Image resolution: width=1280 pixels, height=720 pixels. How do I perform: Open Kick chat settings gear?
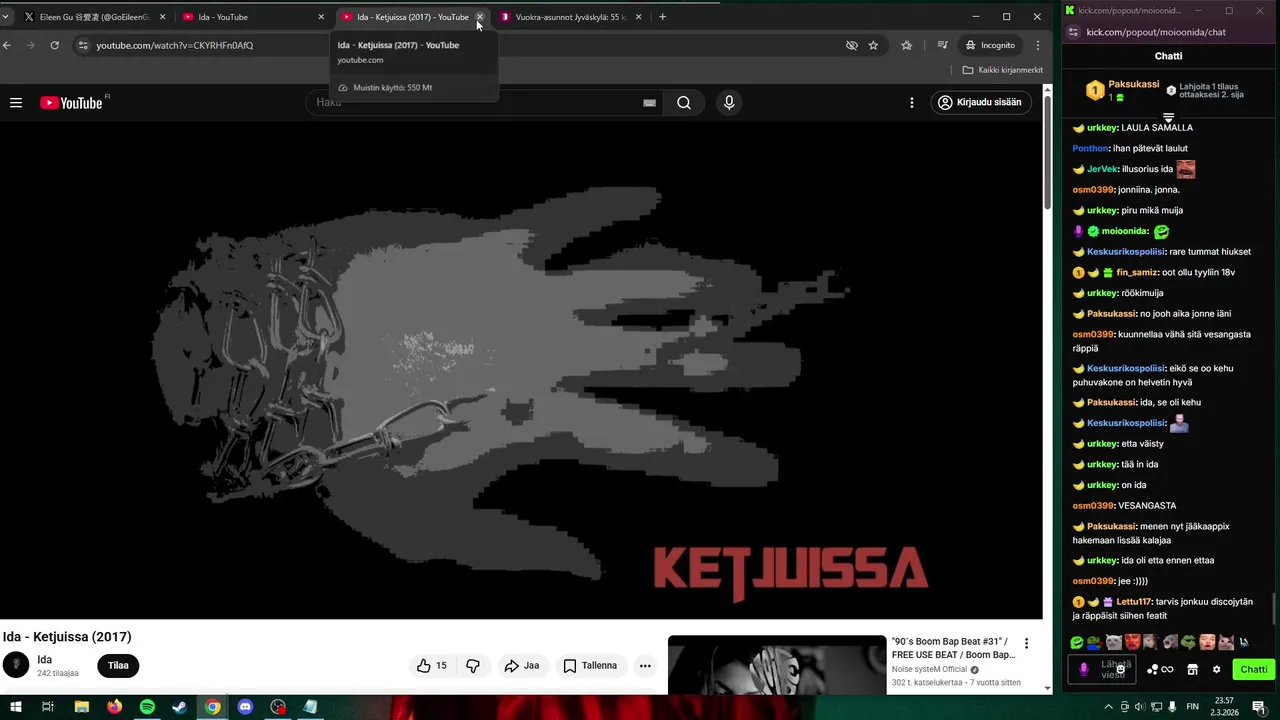1216,670
